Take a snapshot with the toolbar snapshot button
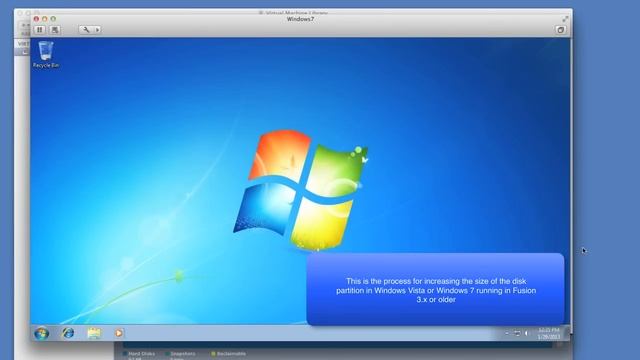This screenshot has height=360, width=640. (x=55, y=29)
